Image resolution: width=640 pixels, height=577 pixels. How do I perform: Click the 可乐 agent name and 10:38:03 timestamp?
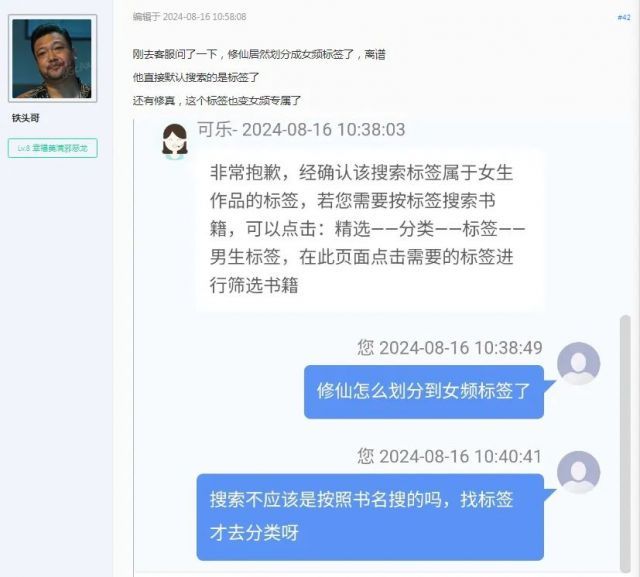(301, 130)
